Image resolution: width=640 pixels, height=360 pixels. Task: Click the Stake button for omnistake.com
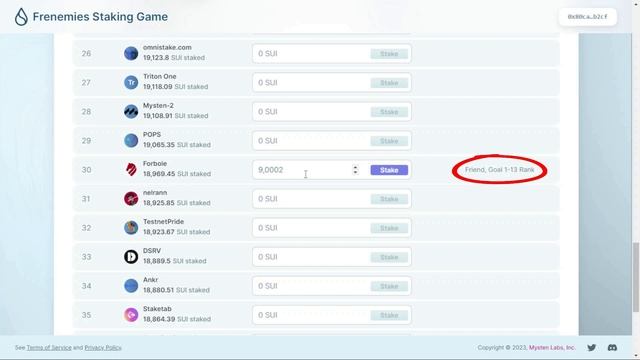[x=389, y=54]
